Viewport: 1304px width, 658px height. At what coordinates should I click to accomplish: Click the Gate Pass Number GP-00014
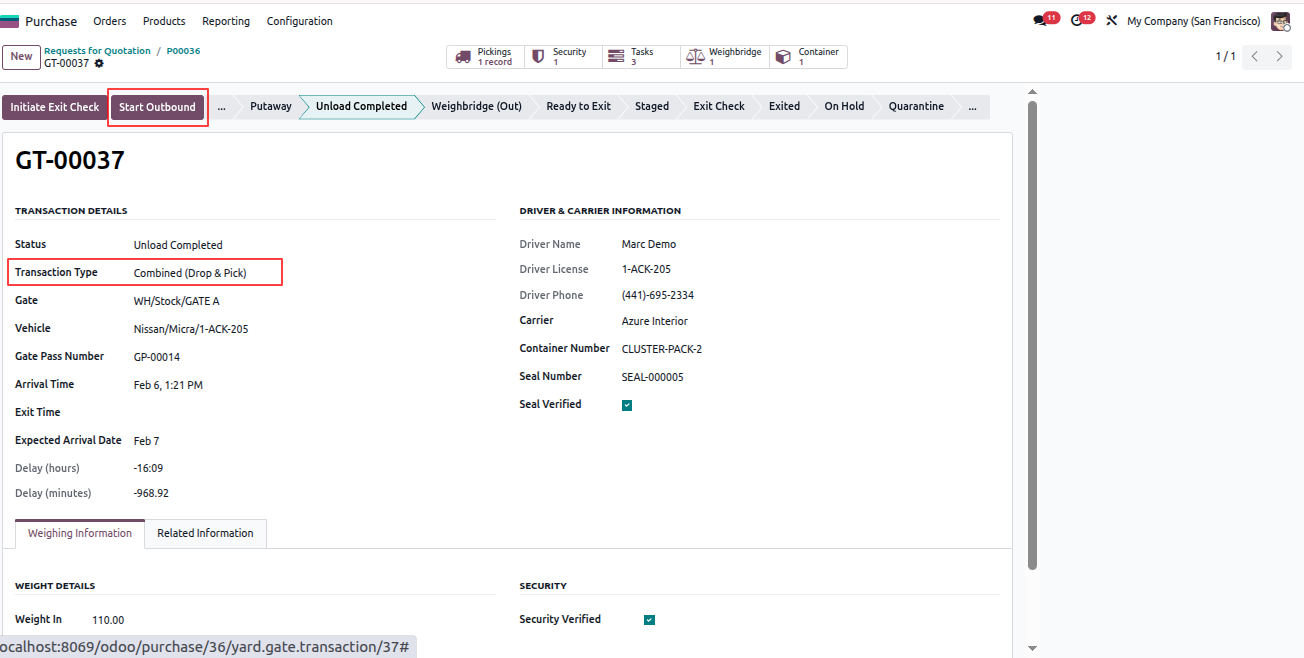point(157,357)
